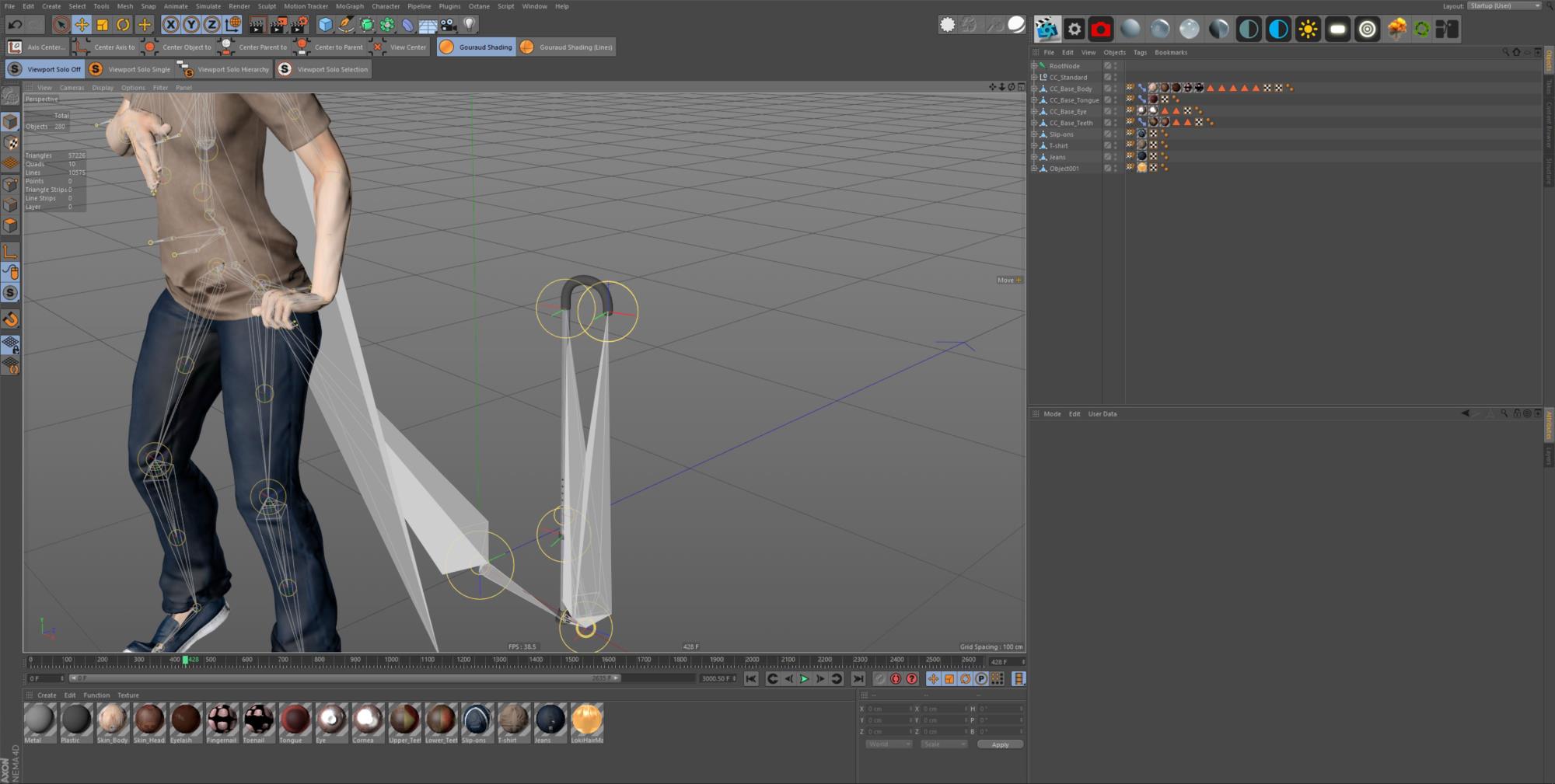Open the Octane menu
Image resolution: width=1555 pixels, height=784 pixels.
pyautogui.click(x=479, y=6)
